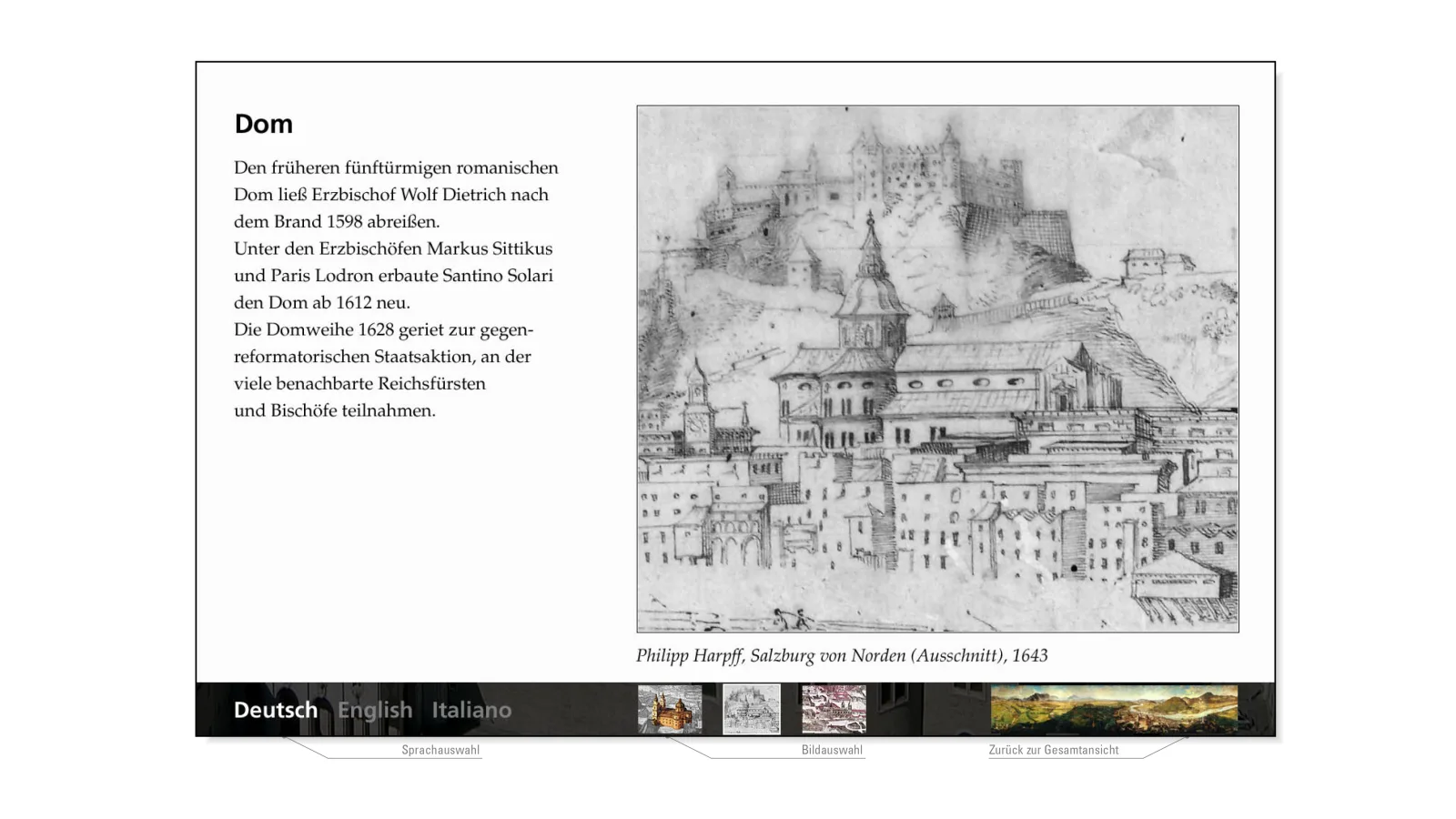Switch language to Italiano
This screenshot has width=1456, height=819.
[x=471, y=710]
